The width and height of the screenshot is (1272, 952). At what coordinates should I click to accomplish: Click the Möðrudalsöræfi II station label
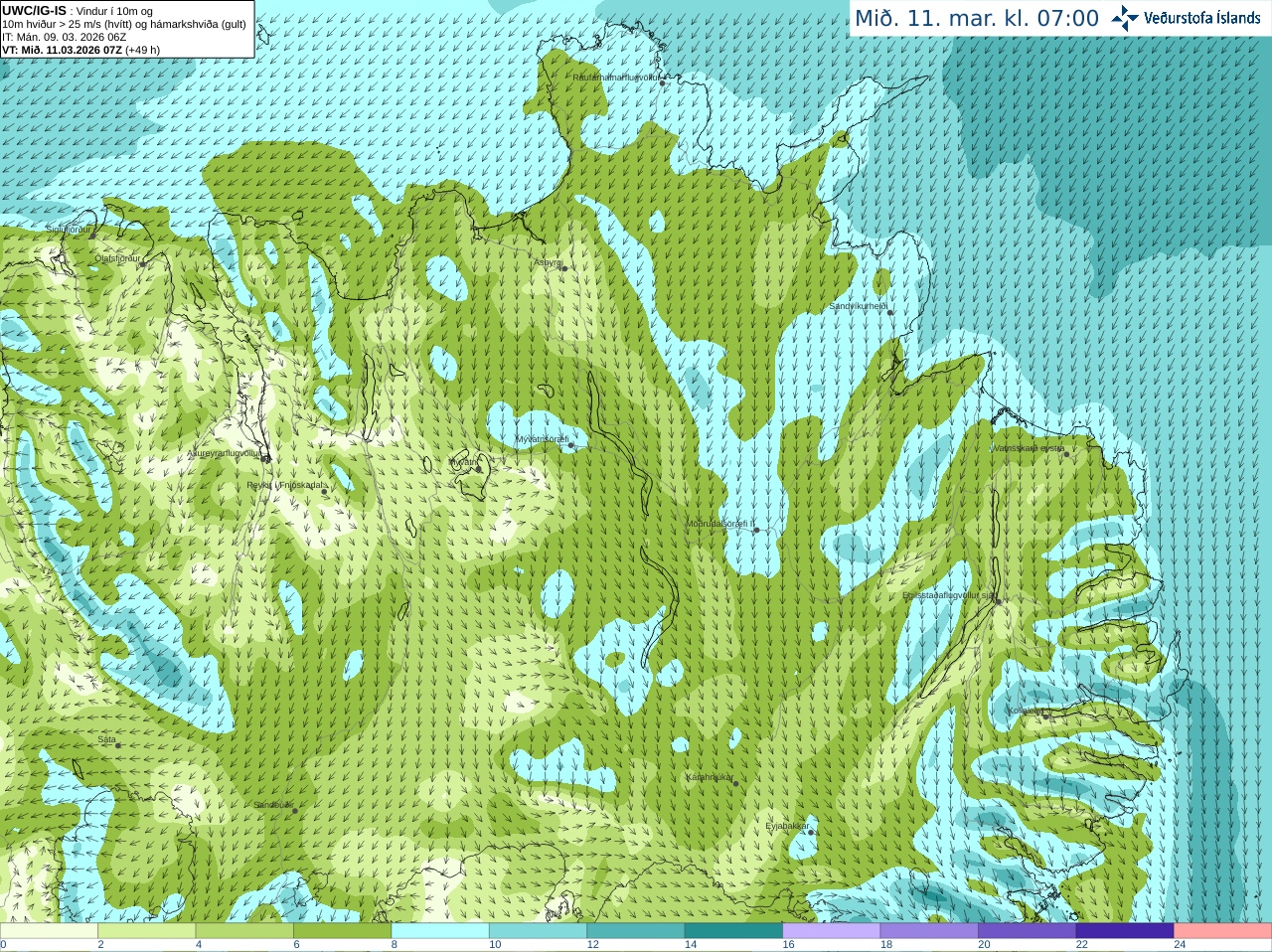coord(720,524)
